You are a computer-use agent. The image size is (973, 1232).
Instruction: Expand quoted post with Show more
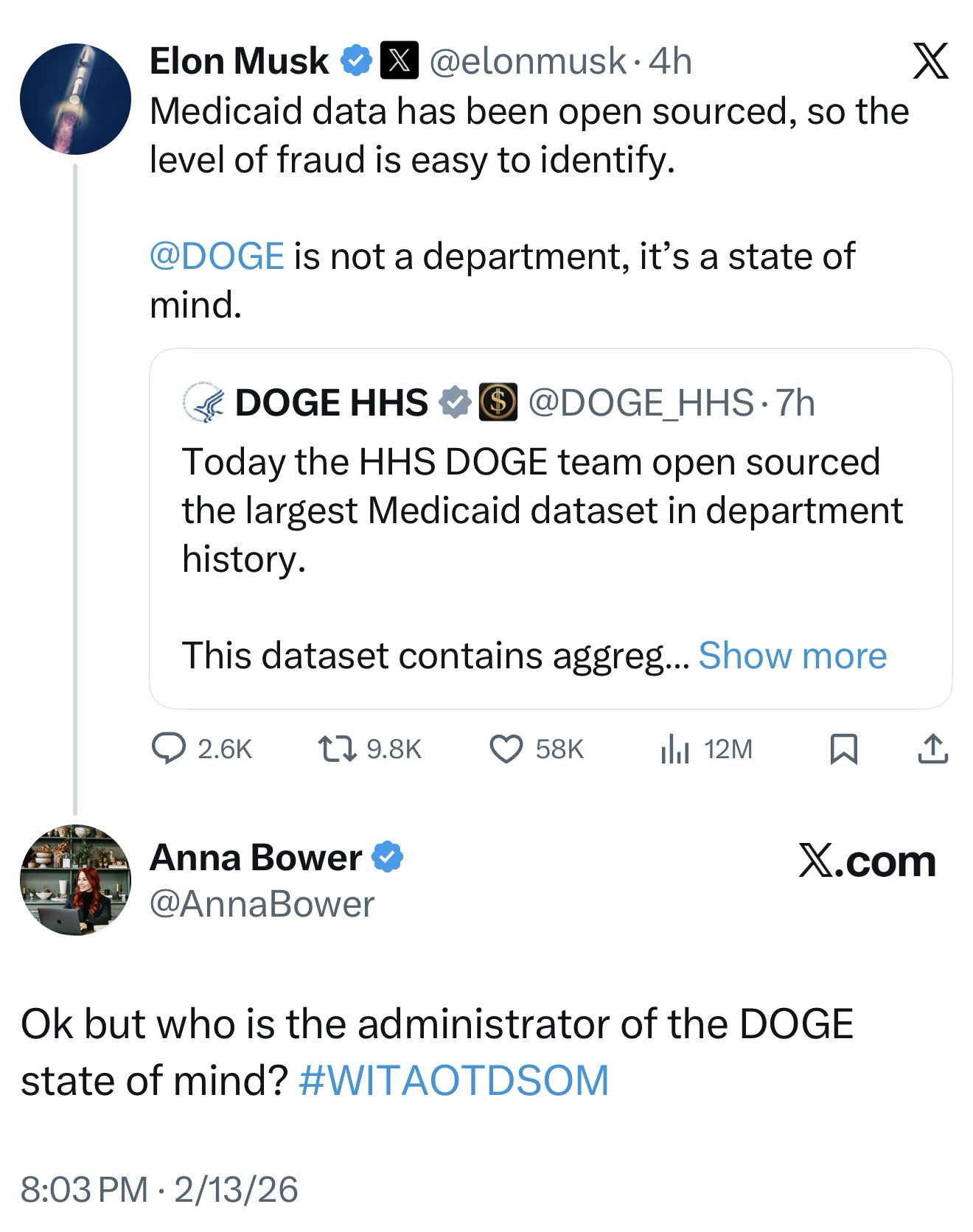pyautogui.click(x=792, y=655)
